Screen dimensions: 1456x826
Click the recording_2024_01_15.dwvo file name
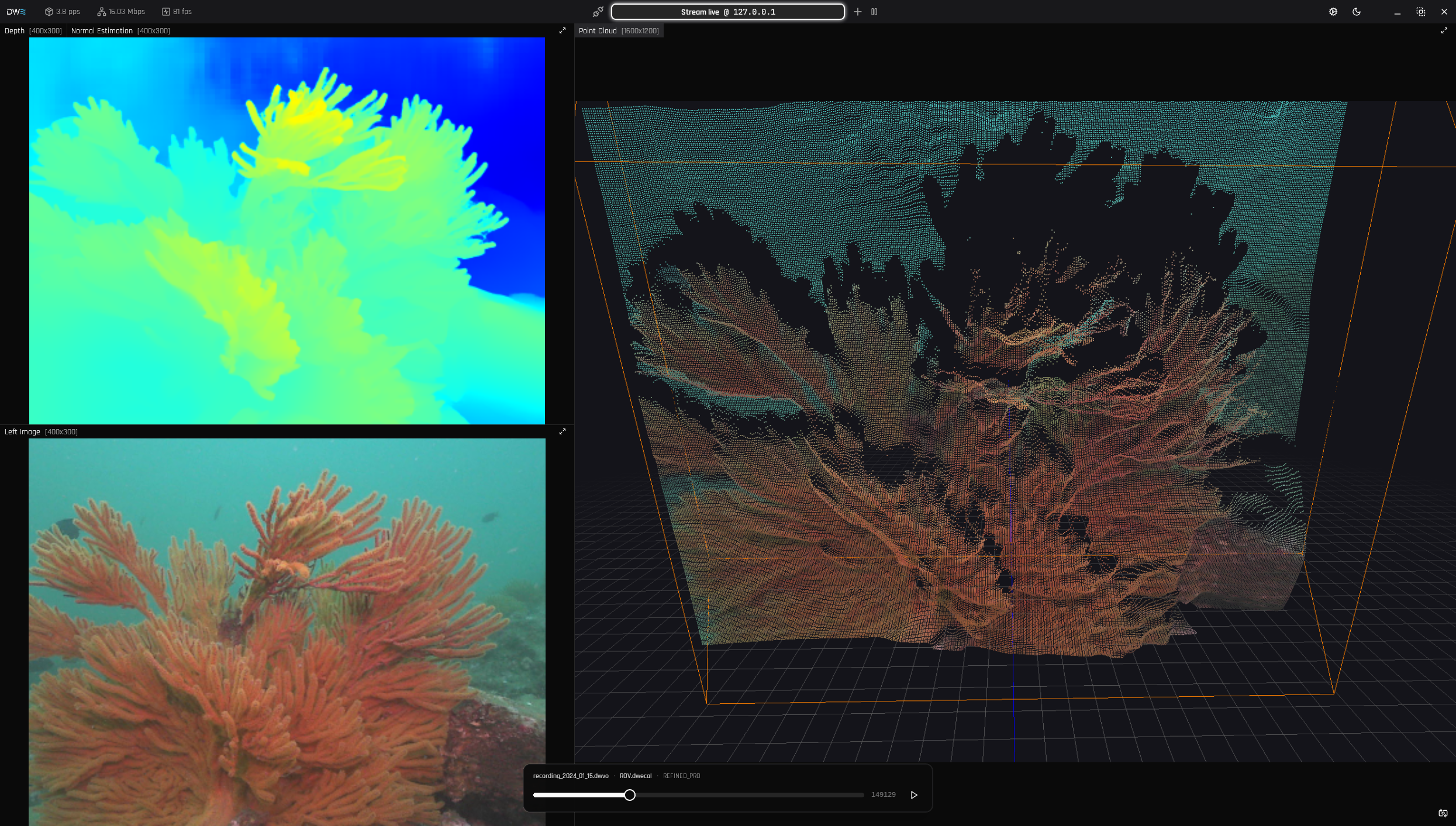point(571,776)
